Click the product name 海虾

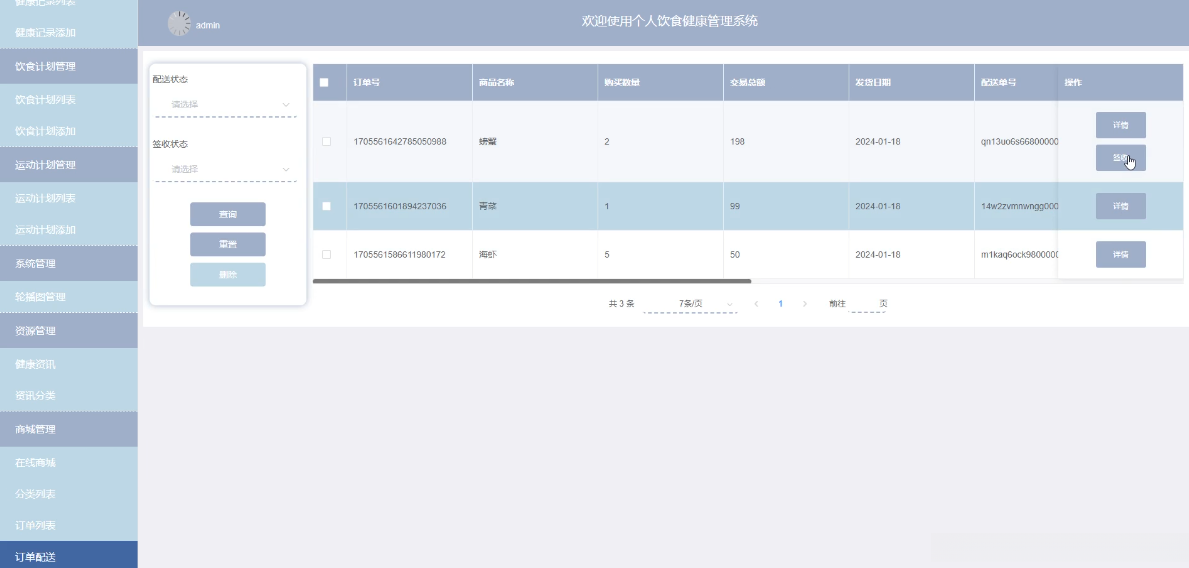coord(488,255)
